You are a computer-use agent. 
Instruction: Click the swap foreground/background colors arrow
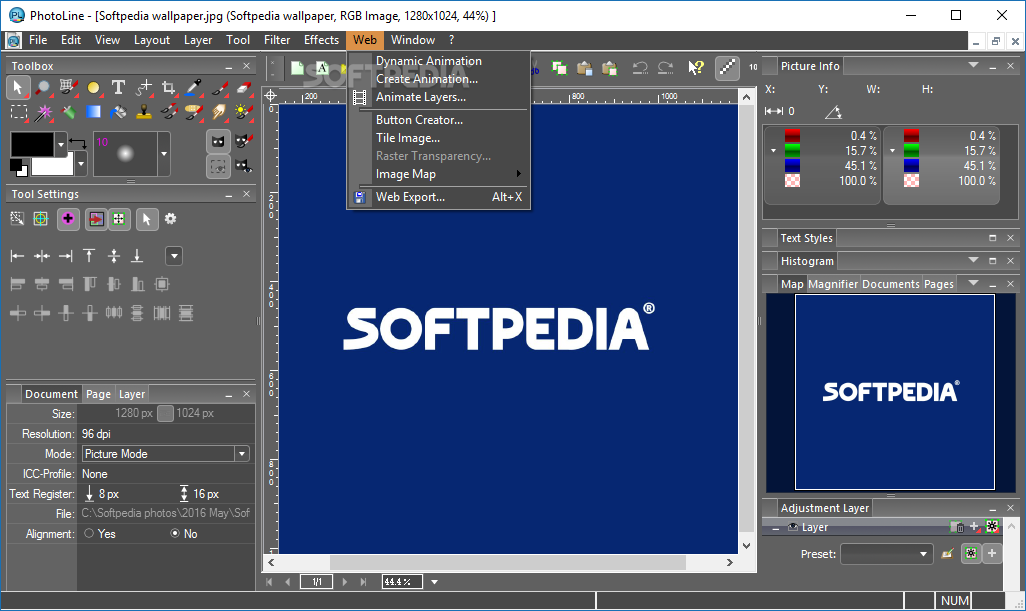tap(78, 143)
